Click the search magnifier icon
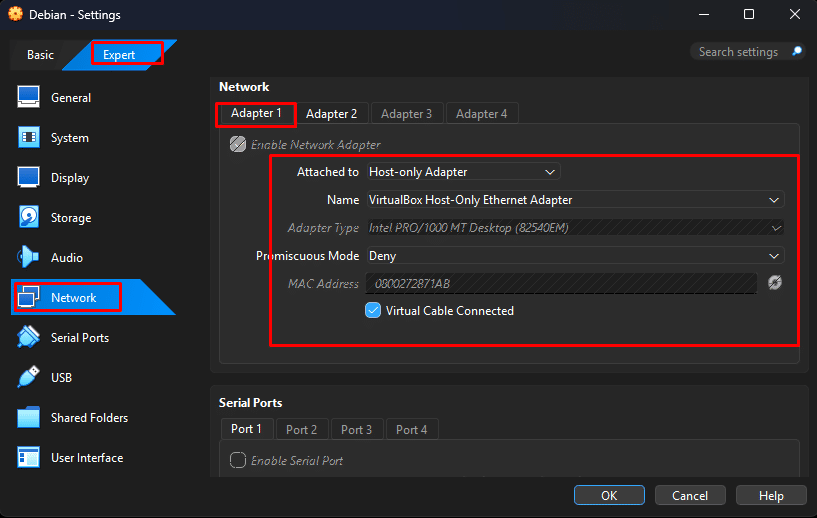 point(797,51)
